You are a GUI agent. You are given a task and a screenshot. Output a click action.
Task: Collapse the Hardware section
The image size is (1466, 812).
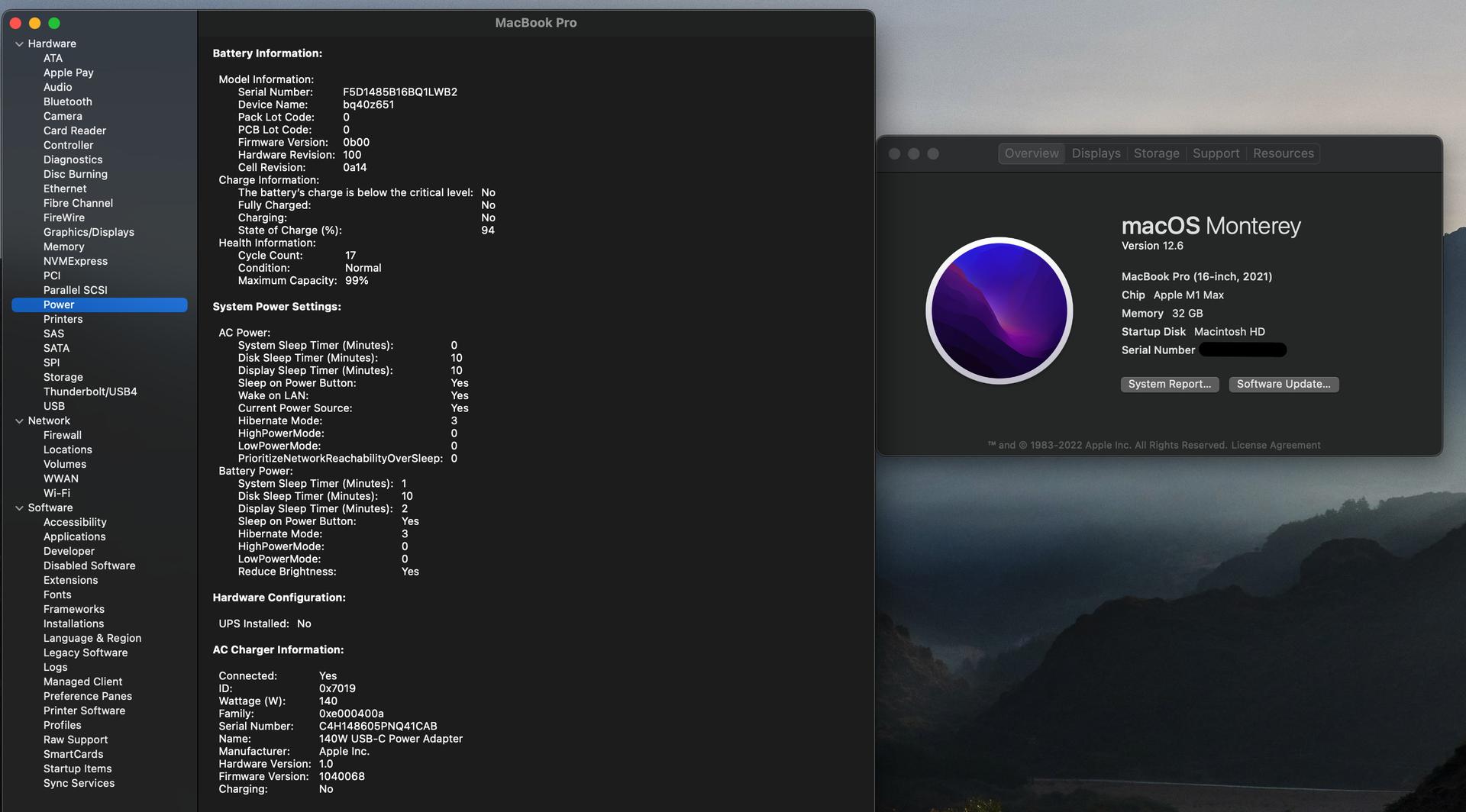coord(19,44)
